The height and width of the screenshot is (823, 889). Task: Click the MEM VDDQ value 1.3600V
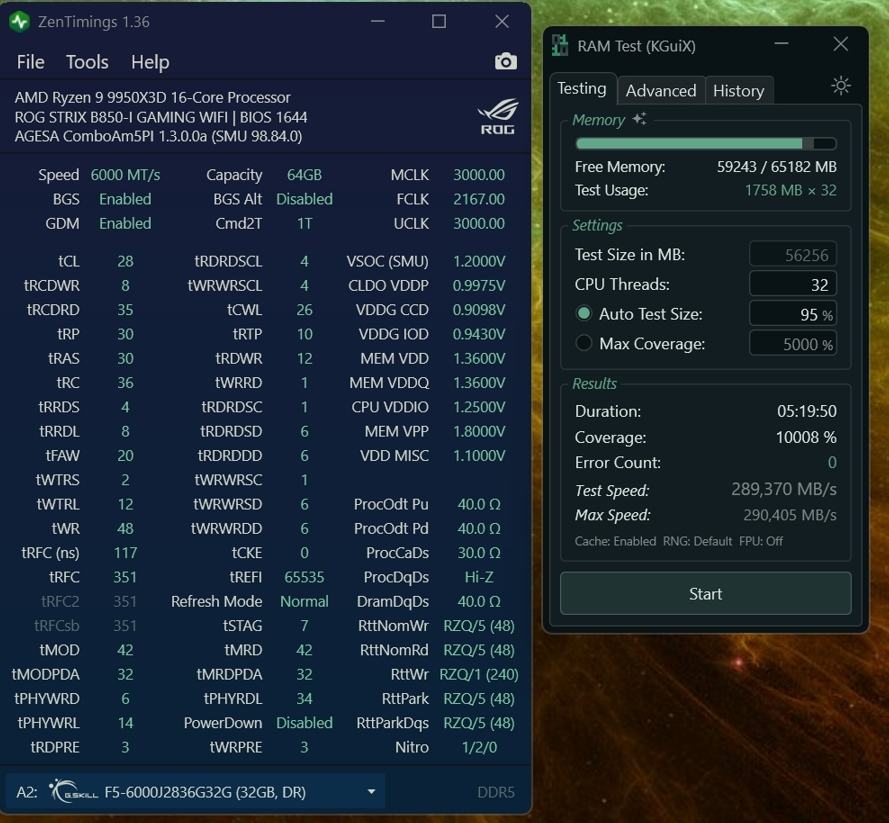pos(479,383)
